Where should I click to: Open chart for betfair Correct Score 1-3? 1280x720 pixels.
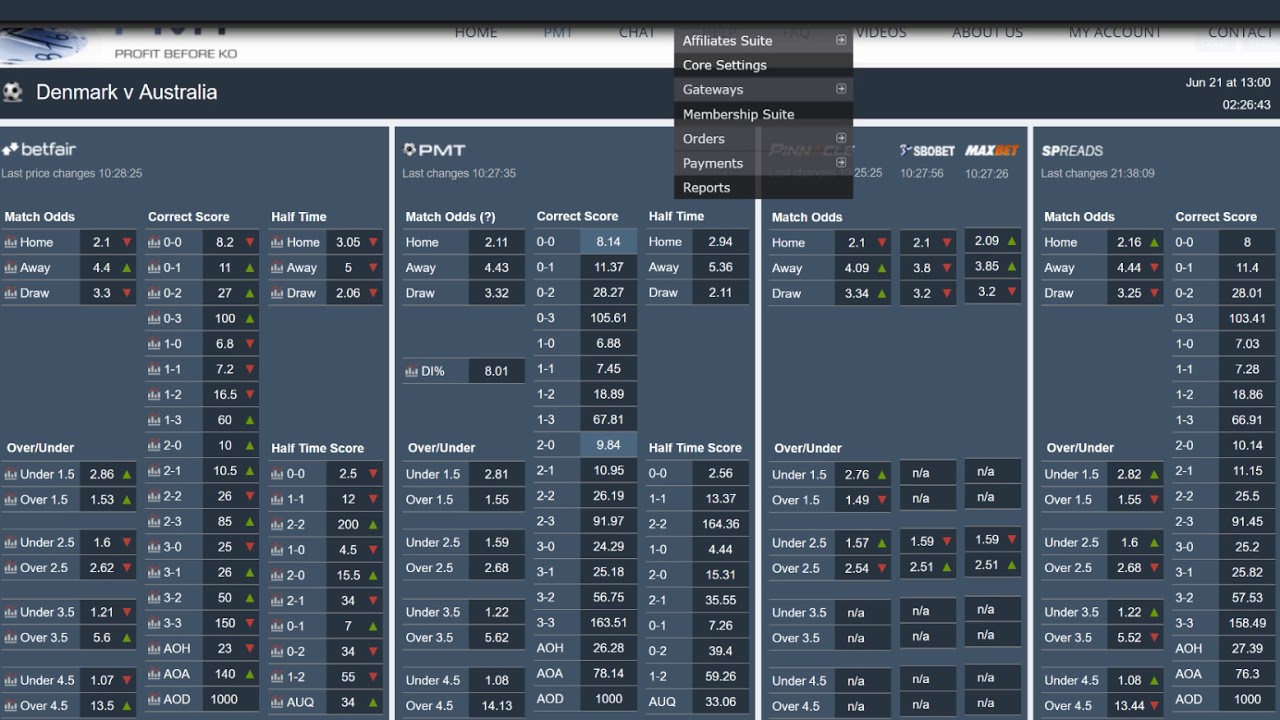point(154,421)
